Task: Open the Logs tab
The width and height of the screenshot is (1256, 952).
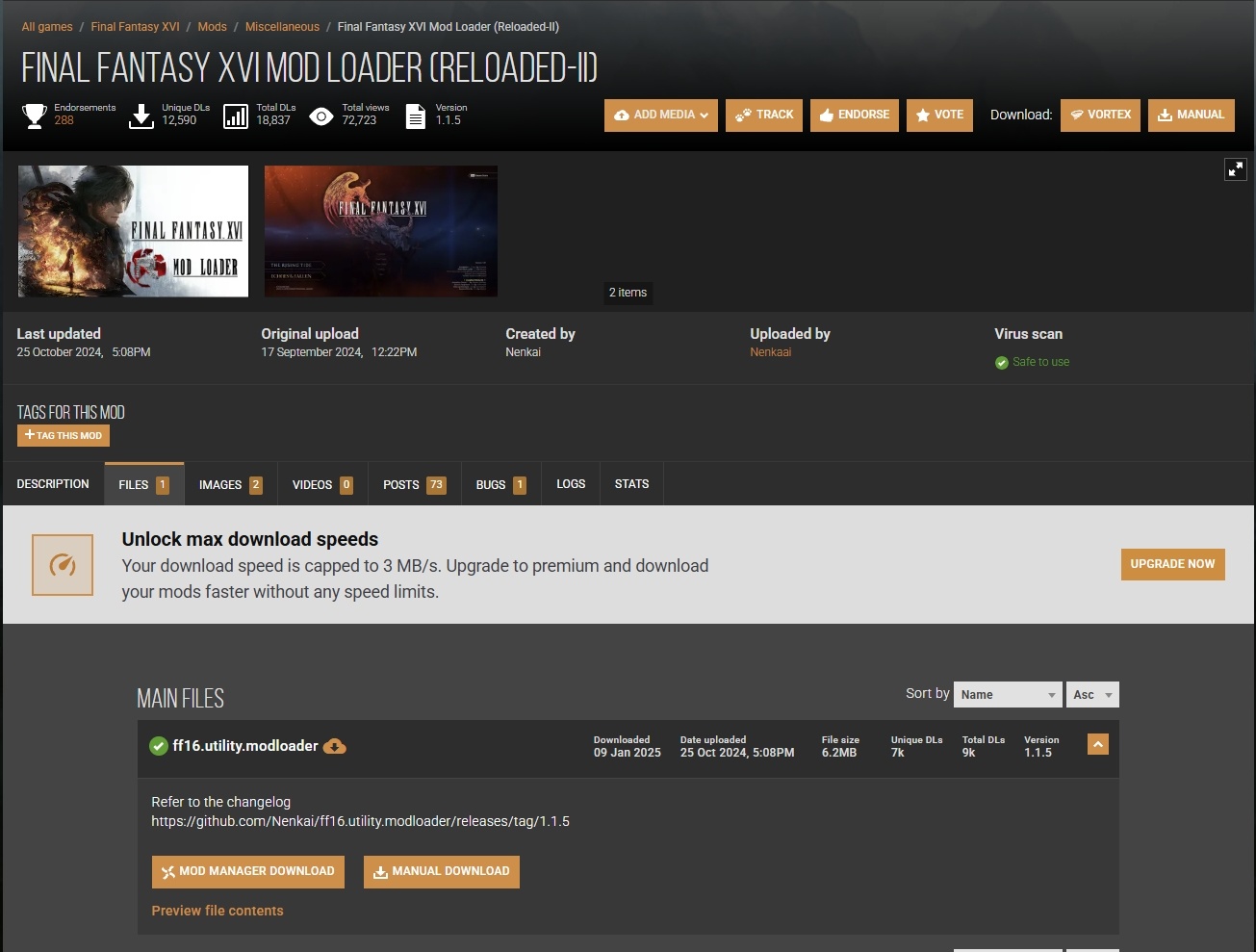Action: coord(571,484)
